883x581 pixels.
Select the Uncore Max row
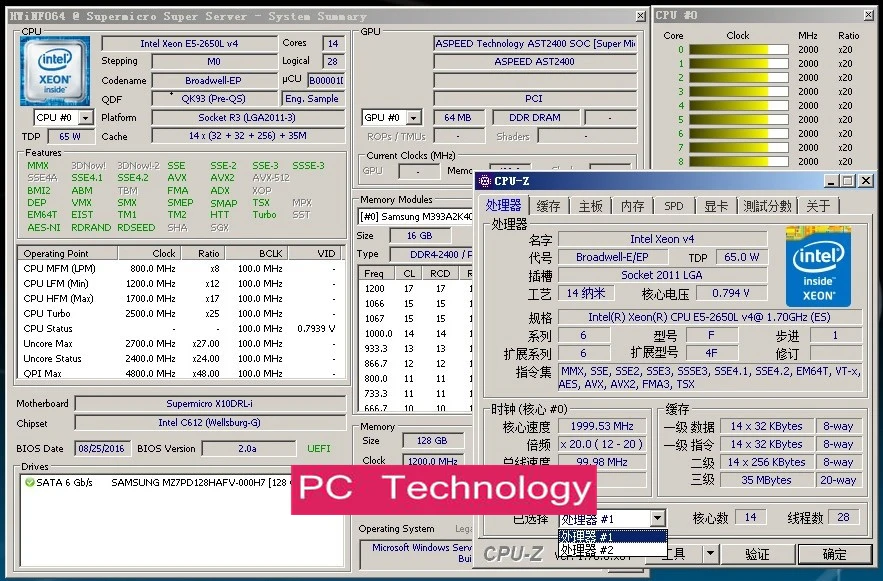tap(181, 343)
